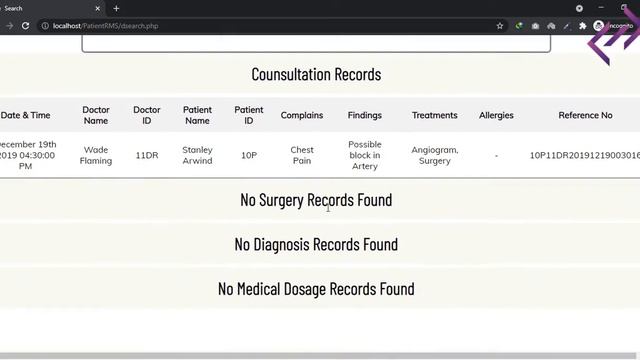Click the No Diagnosis Records Found text
The width and height of the screenshot is (640, 360).
click(316, 244)
